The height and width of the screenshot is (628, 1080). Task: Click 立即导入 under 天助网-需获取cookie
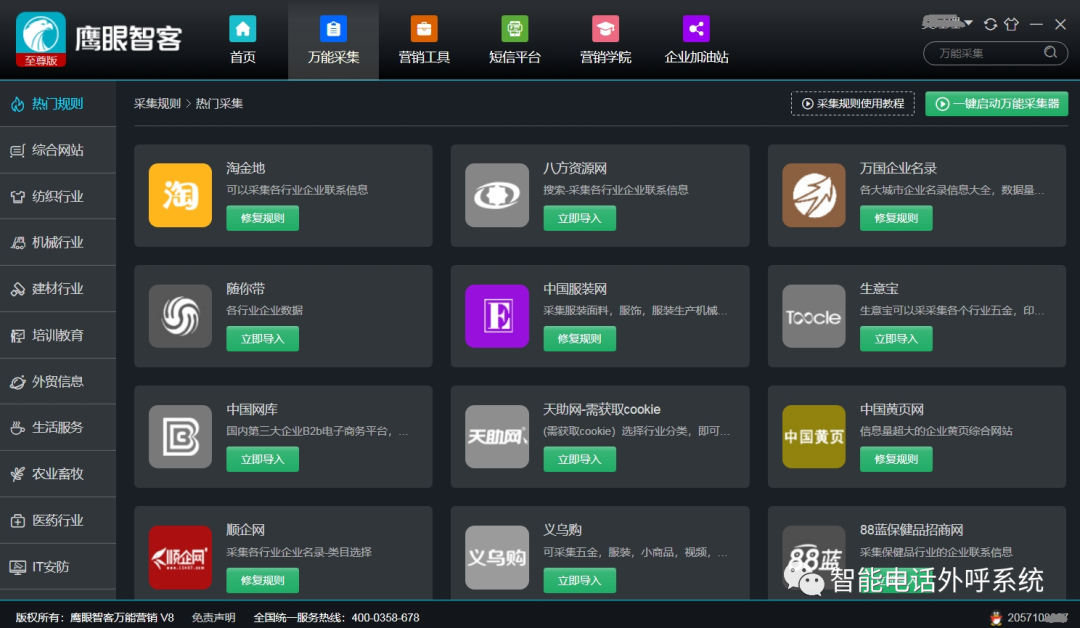pyautogui.click(x=579, y=459)
